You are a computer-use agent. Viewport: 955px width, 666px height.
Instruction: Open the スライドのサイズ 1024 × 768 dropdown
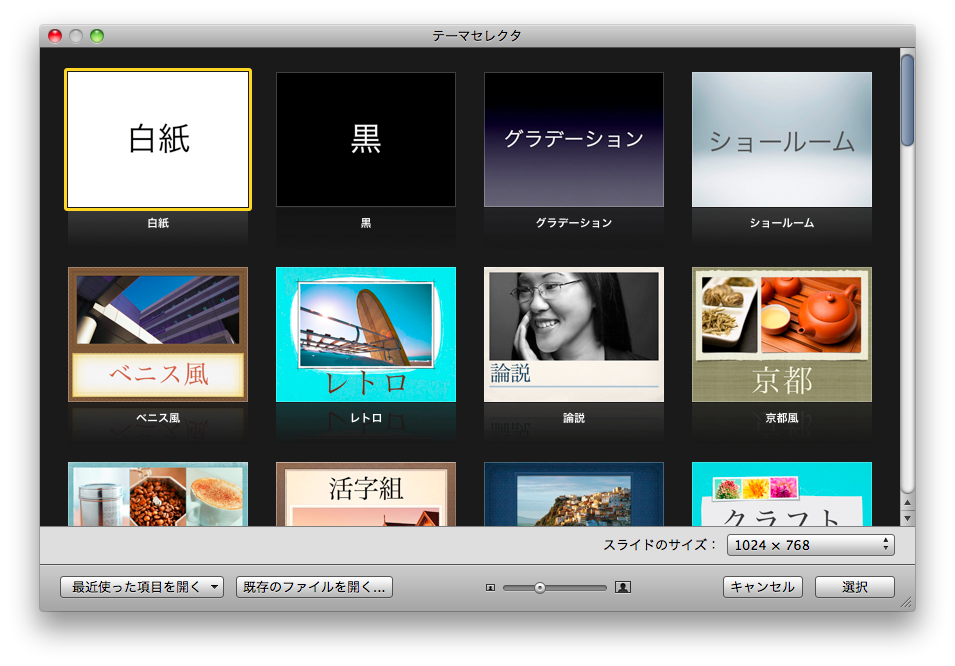(x=810, y=545)
